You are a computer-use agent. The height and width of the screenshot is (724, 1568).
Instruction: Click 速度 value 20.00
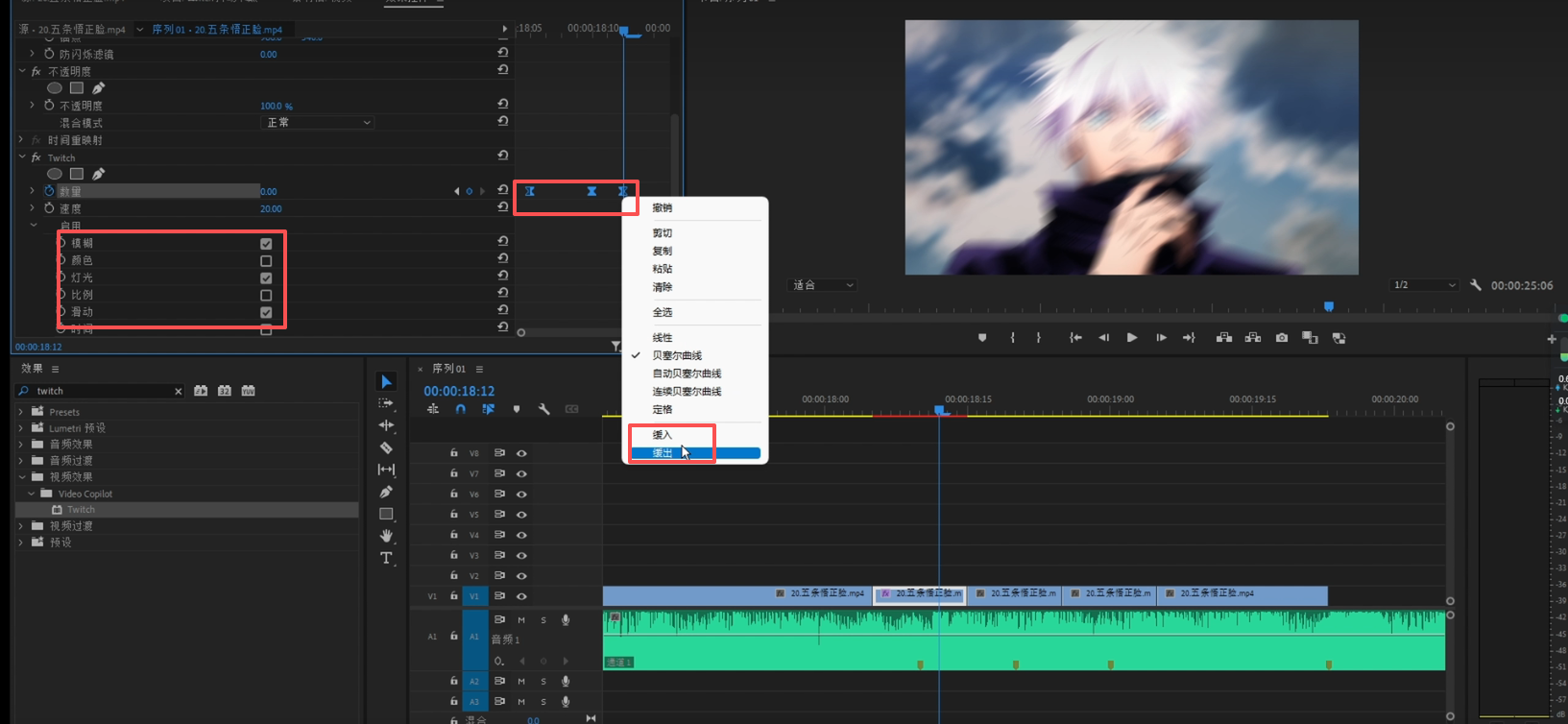tap(271, 208)
